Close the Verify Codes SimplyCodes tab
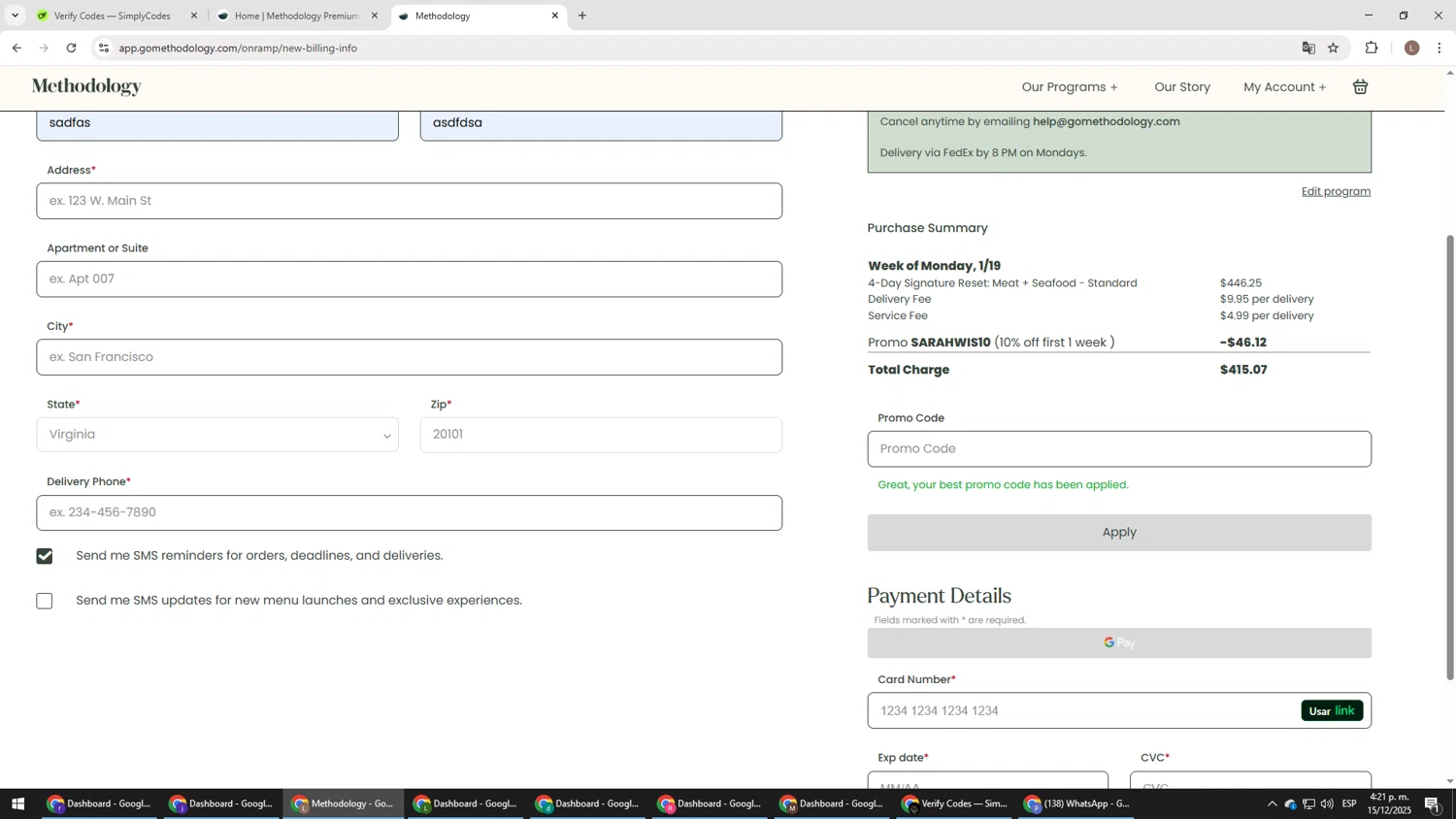Viewport: 1456px width, 819px height. click(194, 16)
